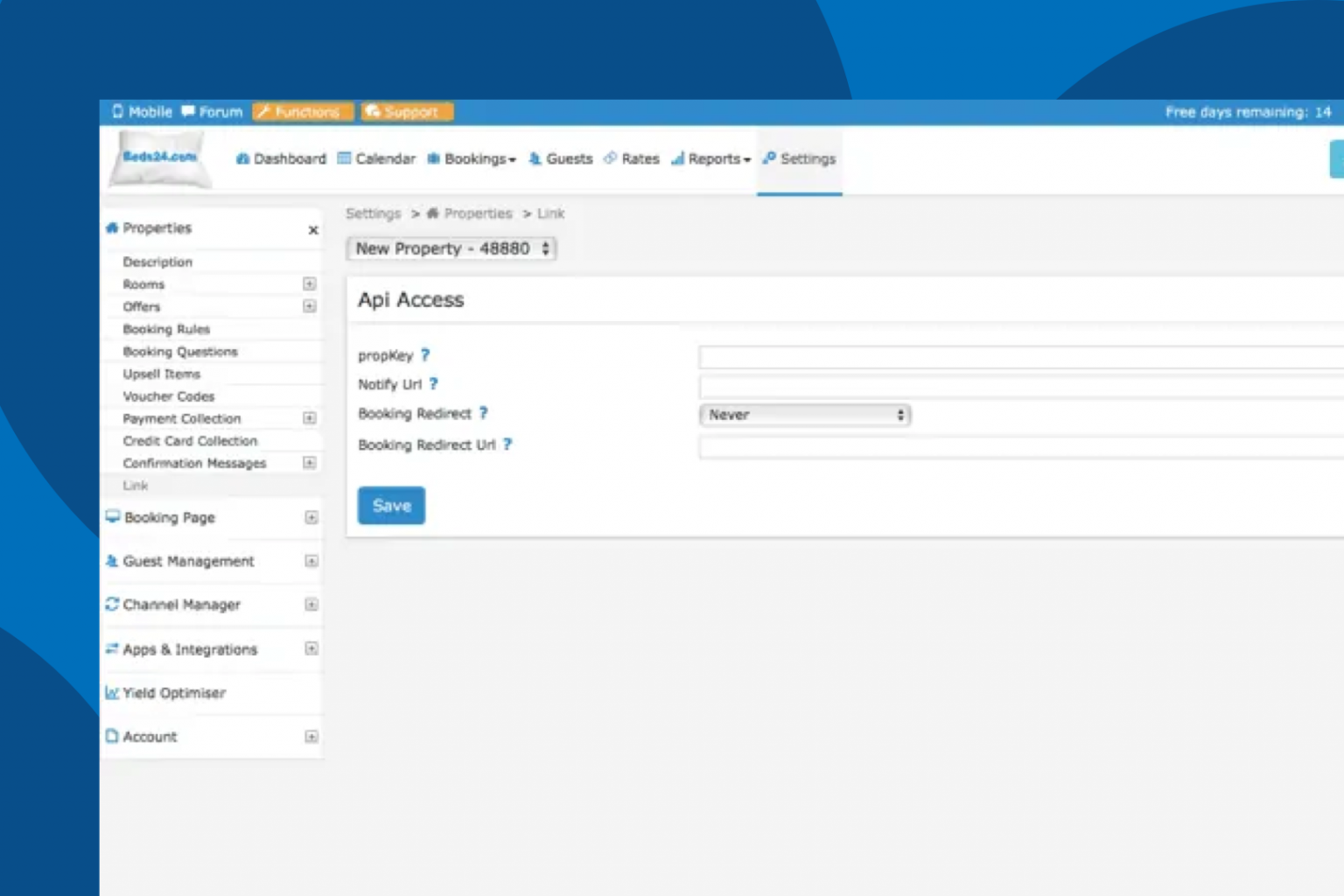Open the Bookings menu
Viewport: 1344px width, 896px height.
click(x=472, y=158)
